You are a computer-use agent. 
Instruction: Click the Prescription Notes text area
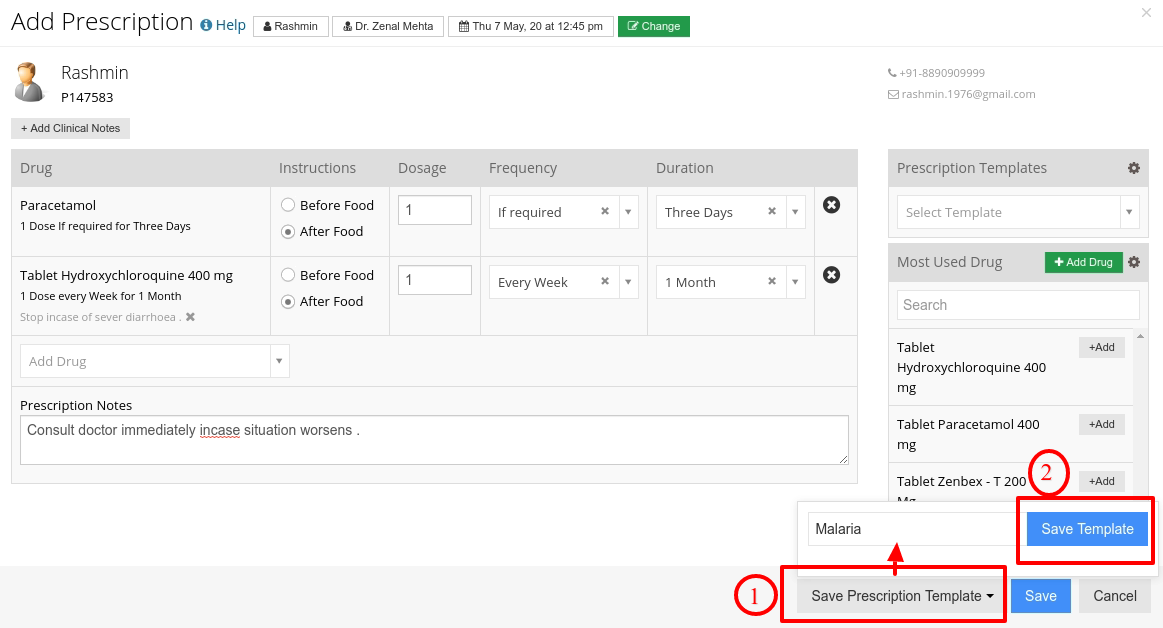pyautogui.click(x=434, y=440)
